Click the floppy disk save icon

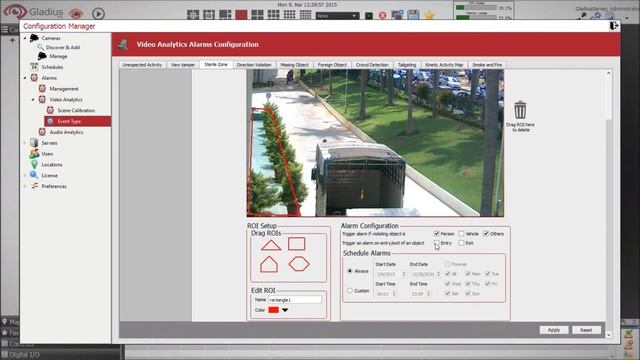tap(413, 16)
